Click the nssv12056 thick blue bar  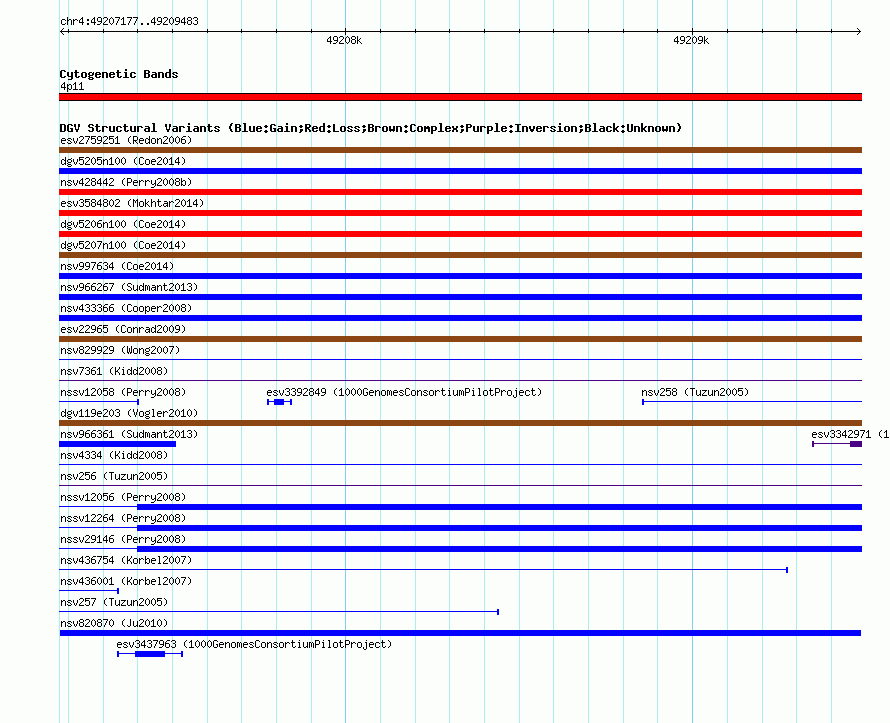pyautogui.click(x=499, y=507)
